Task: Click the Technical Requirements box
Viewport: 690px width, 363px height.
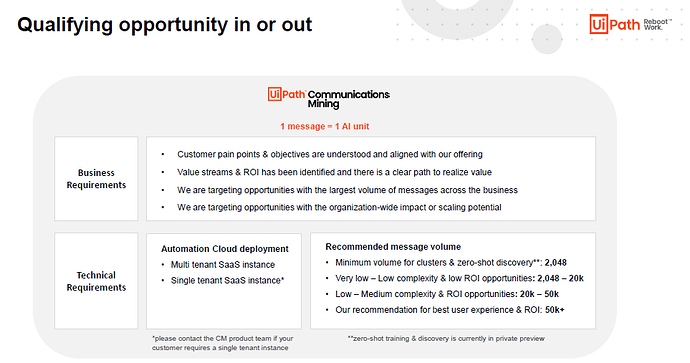Action: click(96, 281)
